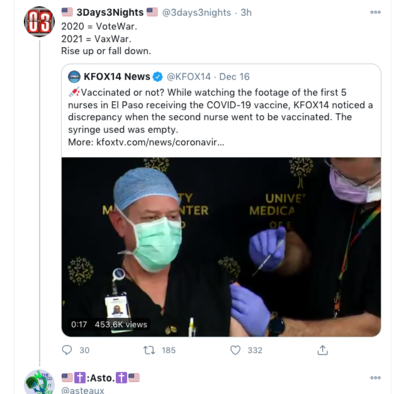The height and width of the screenshot is (394, 406).
Task: Open the KFOX14 News avatar icon
Action: pos(74,77)
